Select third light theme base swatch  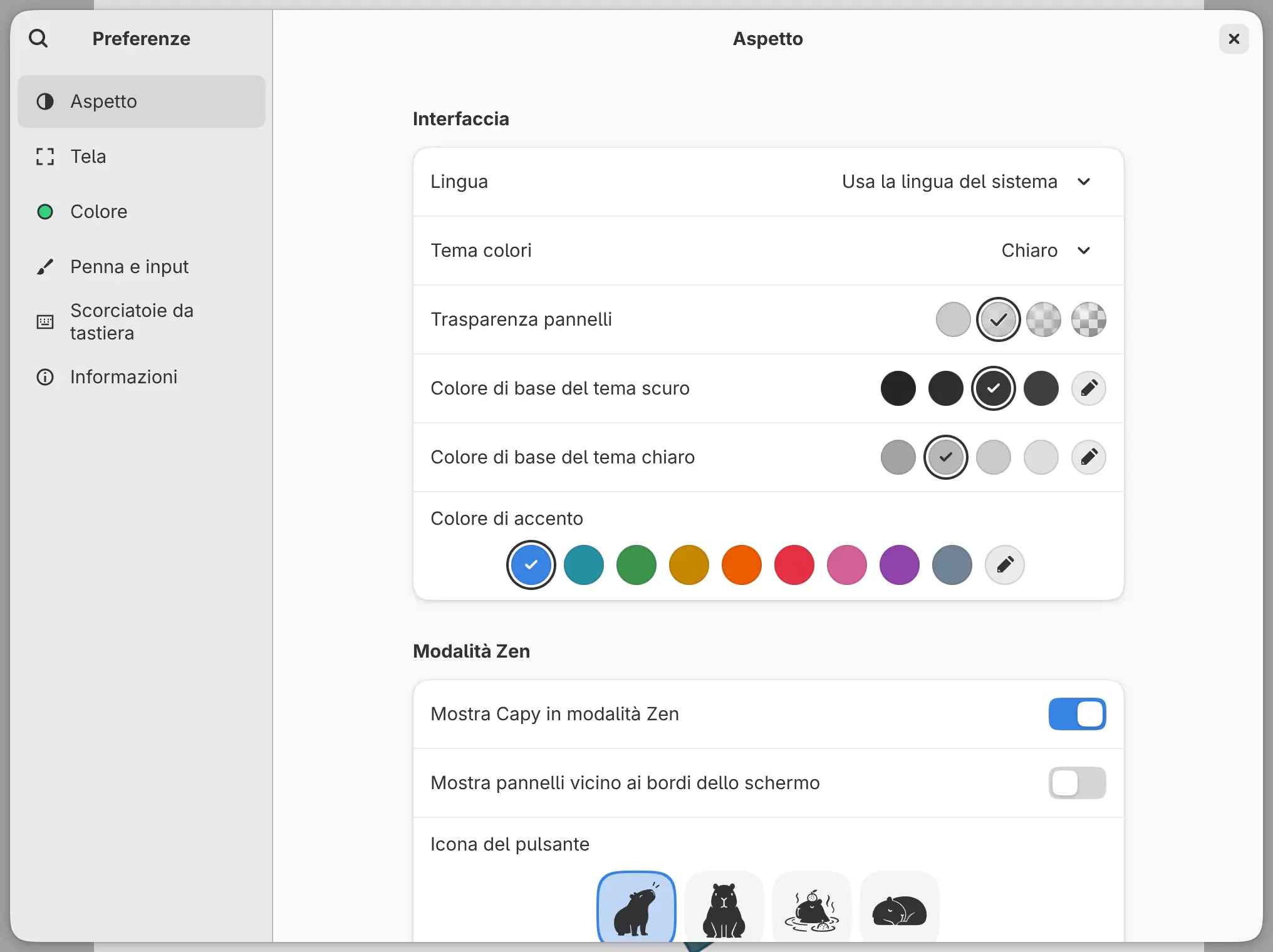pos(994,457)
